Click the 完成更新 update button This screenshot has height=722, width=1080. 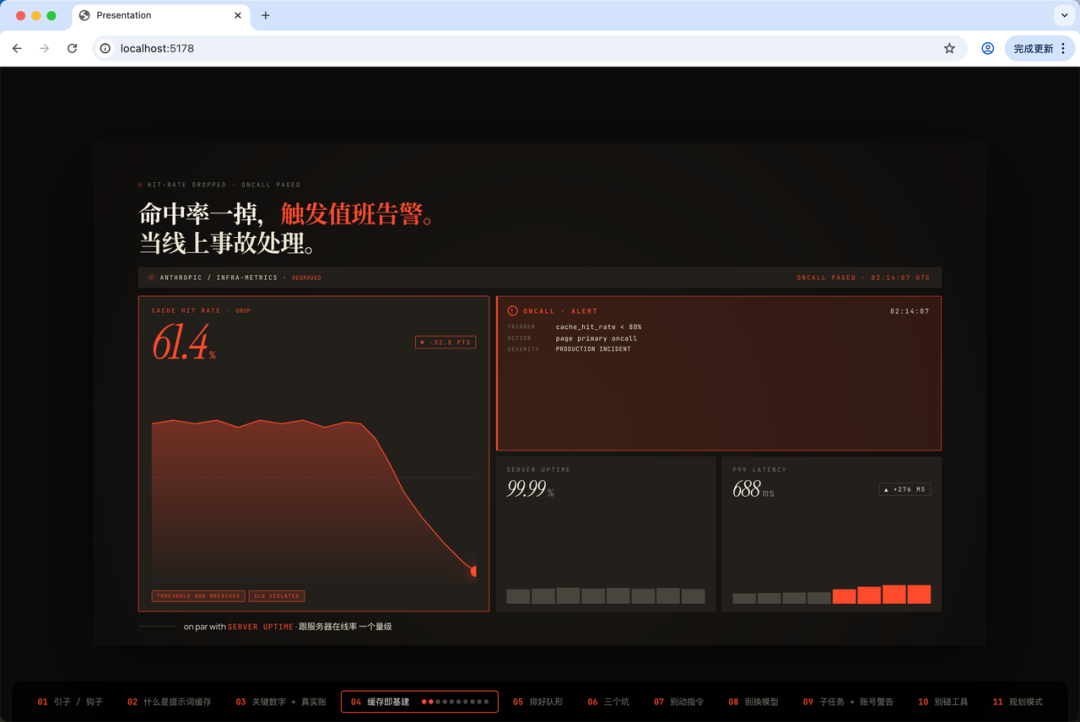tap(1033, 48)
